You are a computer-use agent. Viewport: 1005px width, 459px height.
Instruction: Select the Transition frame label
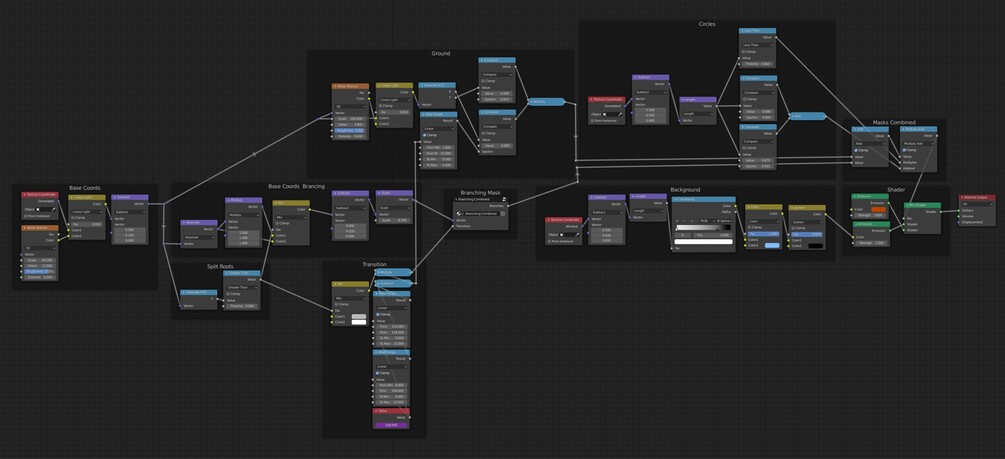tap(374, 264)
